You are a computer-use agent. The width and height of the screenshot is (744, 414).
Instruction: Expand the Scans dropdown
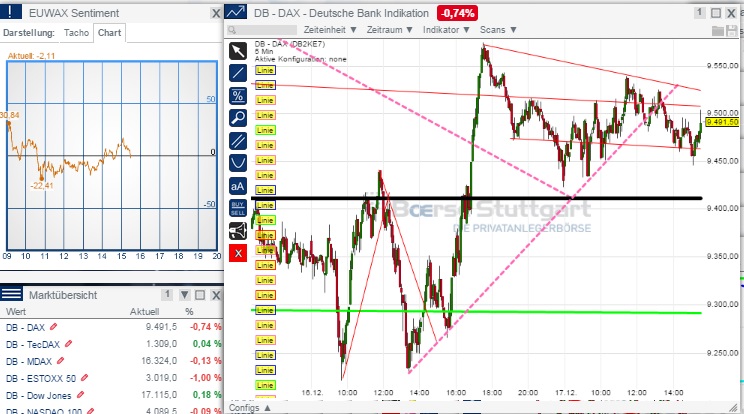click(x=496, y=30)
